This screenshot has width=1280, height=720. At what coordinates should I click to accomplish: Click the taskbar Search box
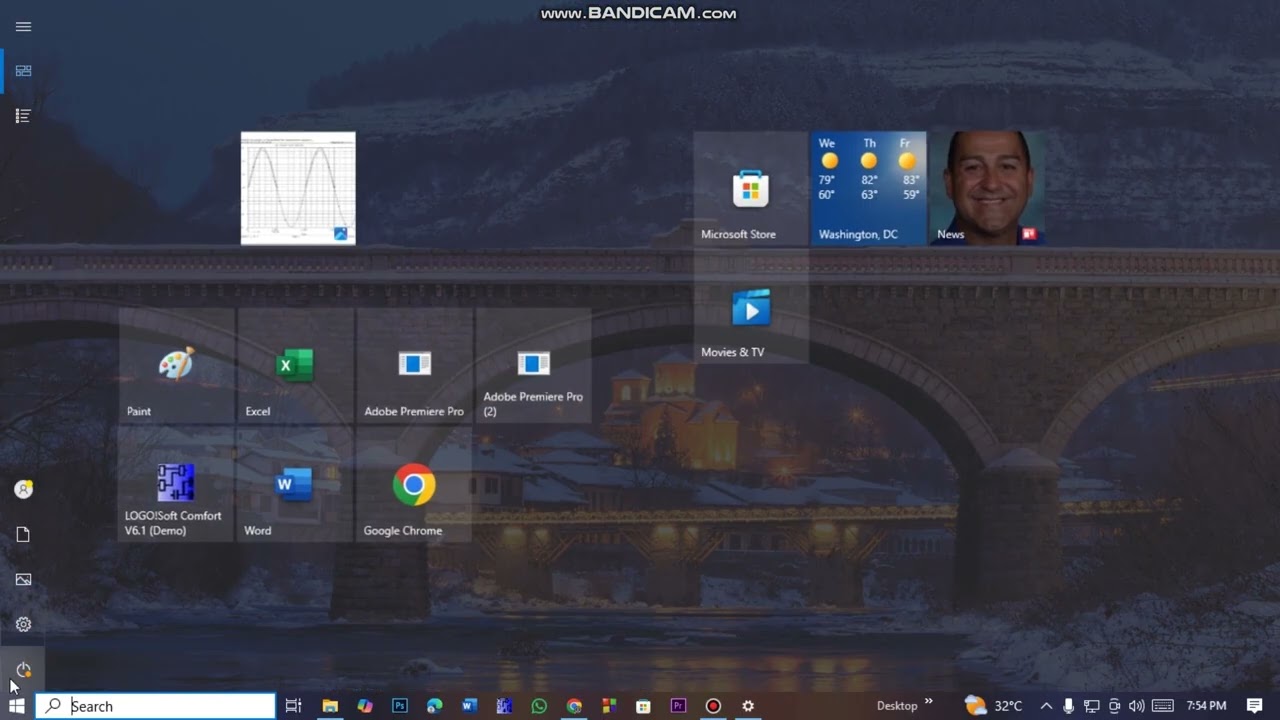pyautogui.click(x=155, y=706)
